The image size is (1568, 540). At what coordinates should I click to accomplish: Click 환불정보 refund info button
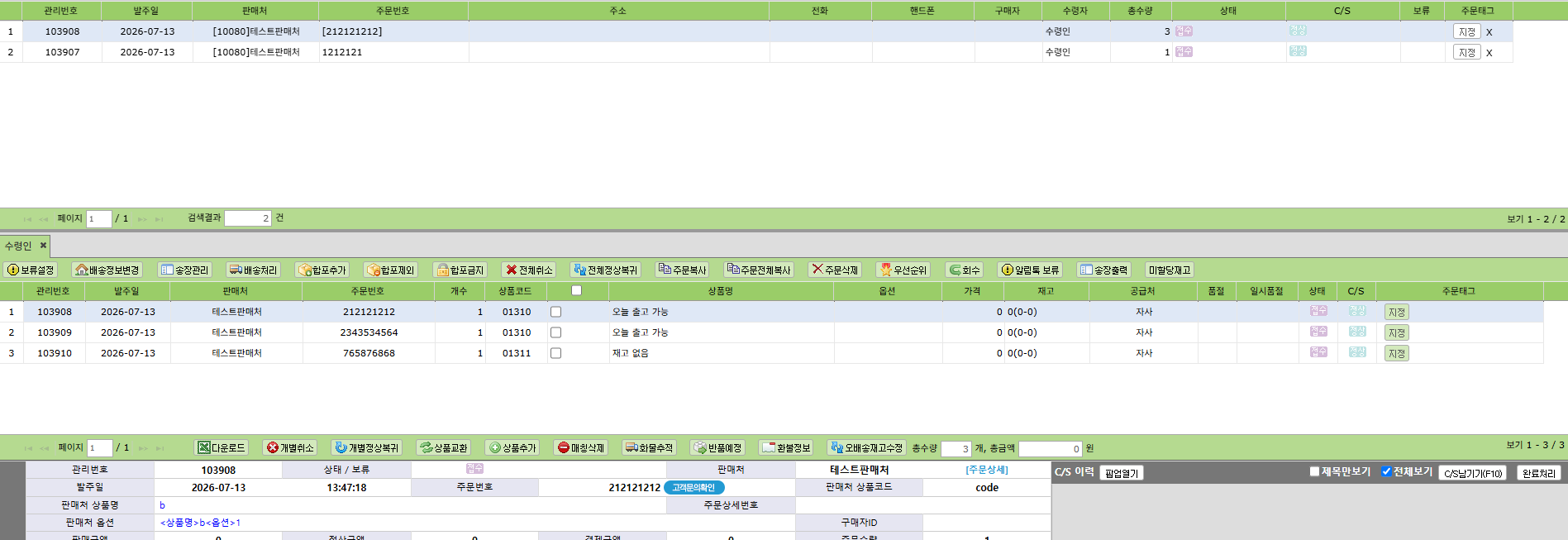(787, 447)
